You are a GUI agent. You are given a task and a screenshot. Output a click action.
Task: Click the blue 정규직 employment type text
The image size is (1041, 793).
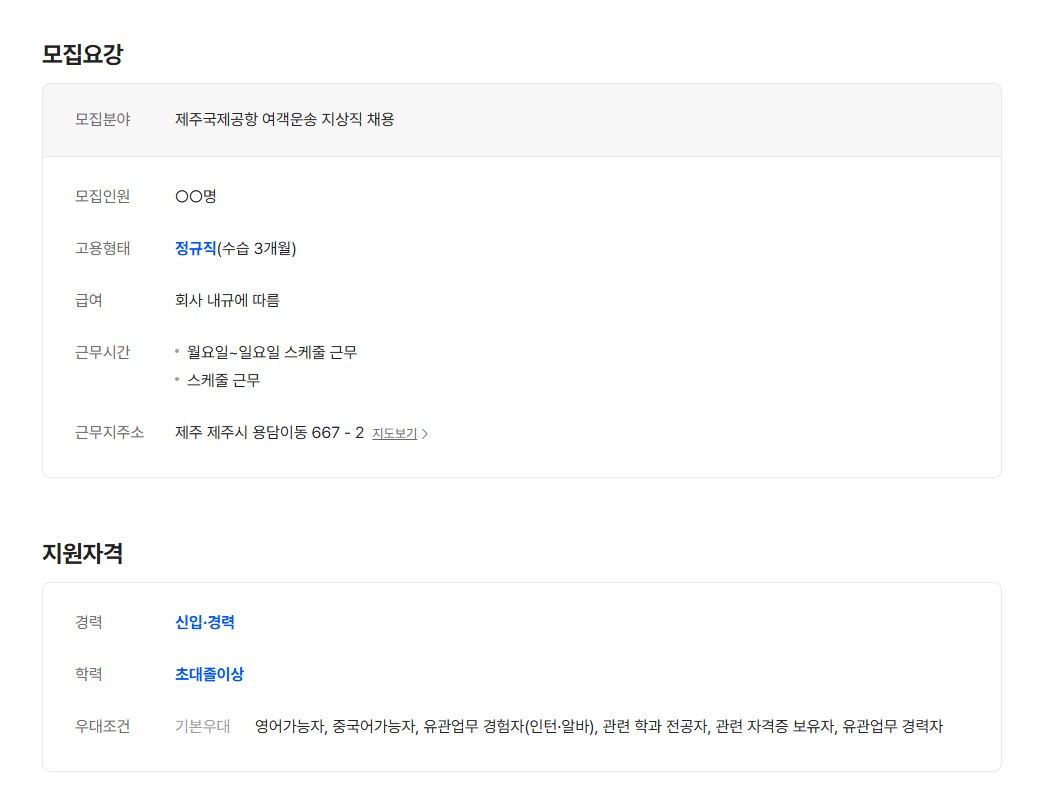coord(195,248)
